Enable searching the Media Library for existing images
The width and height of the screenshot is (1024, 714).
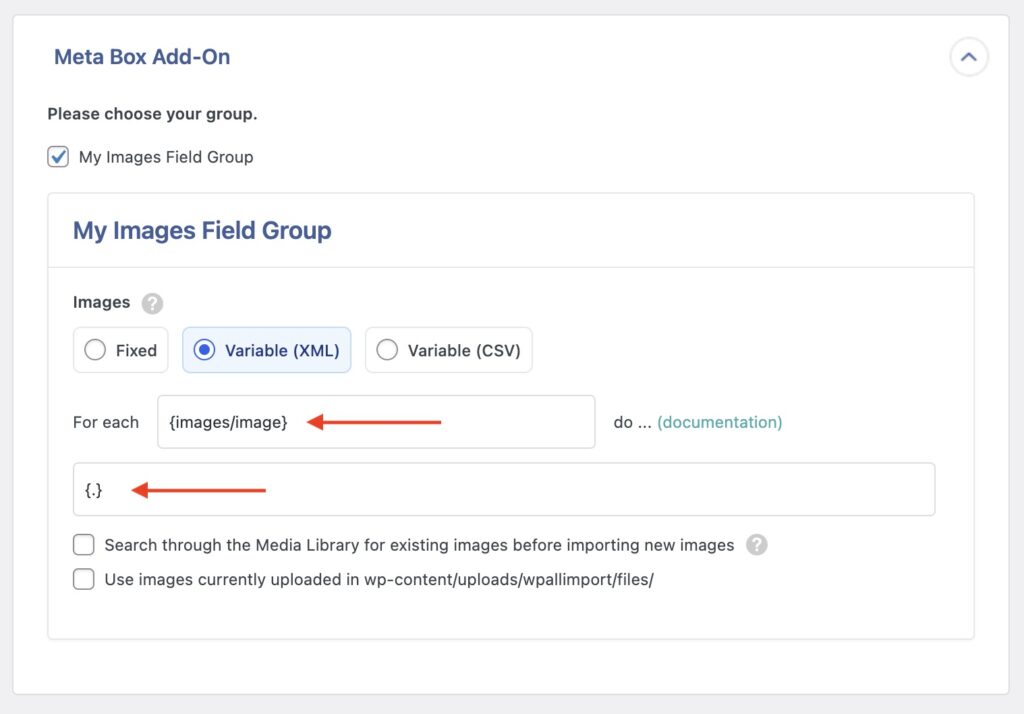coord(83,544)
